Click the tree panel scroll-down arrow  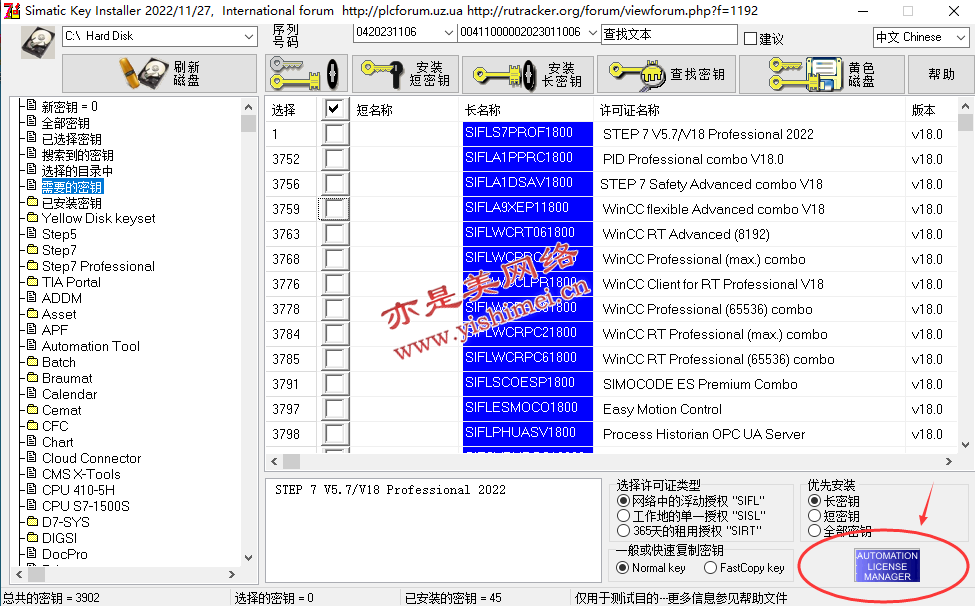[249, 558]
